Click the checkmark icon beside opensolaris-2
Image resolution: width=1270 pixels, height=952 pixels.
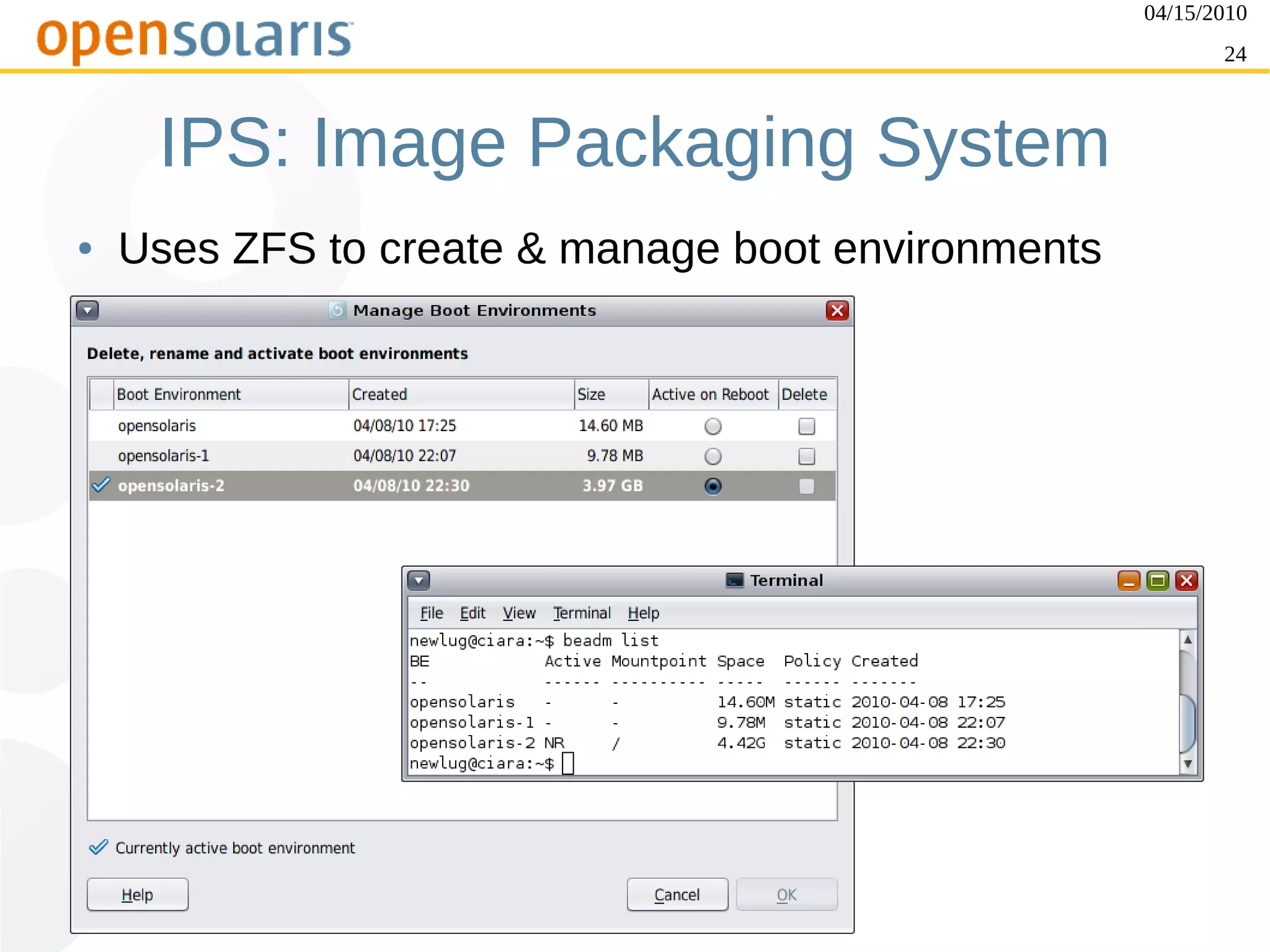coord(100,484)
